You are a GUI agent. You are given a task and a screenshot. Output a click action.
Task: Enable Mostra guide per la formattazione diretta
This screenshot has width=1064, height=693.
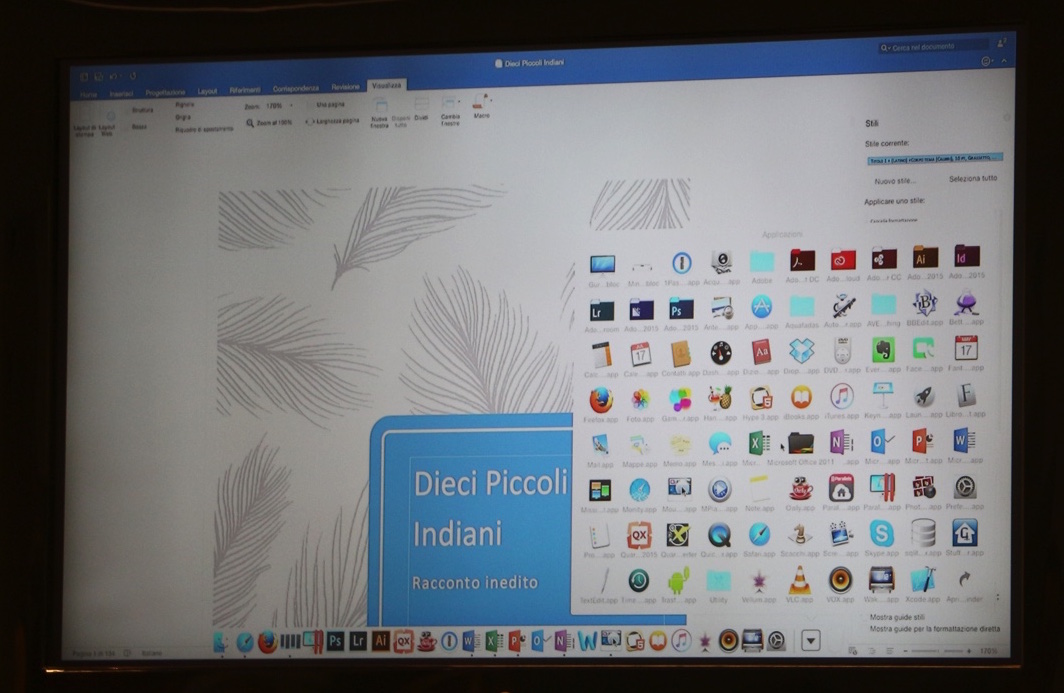point(933,629)
